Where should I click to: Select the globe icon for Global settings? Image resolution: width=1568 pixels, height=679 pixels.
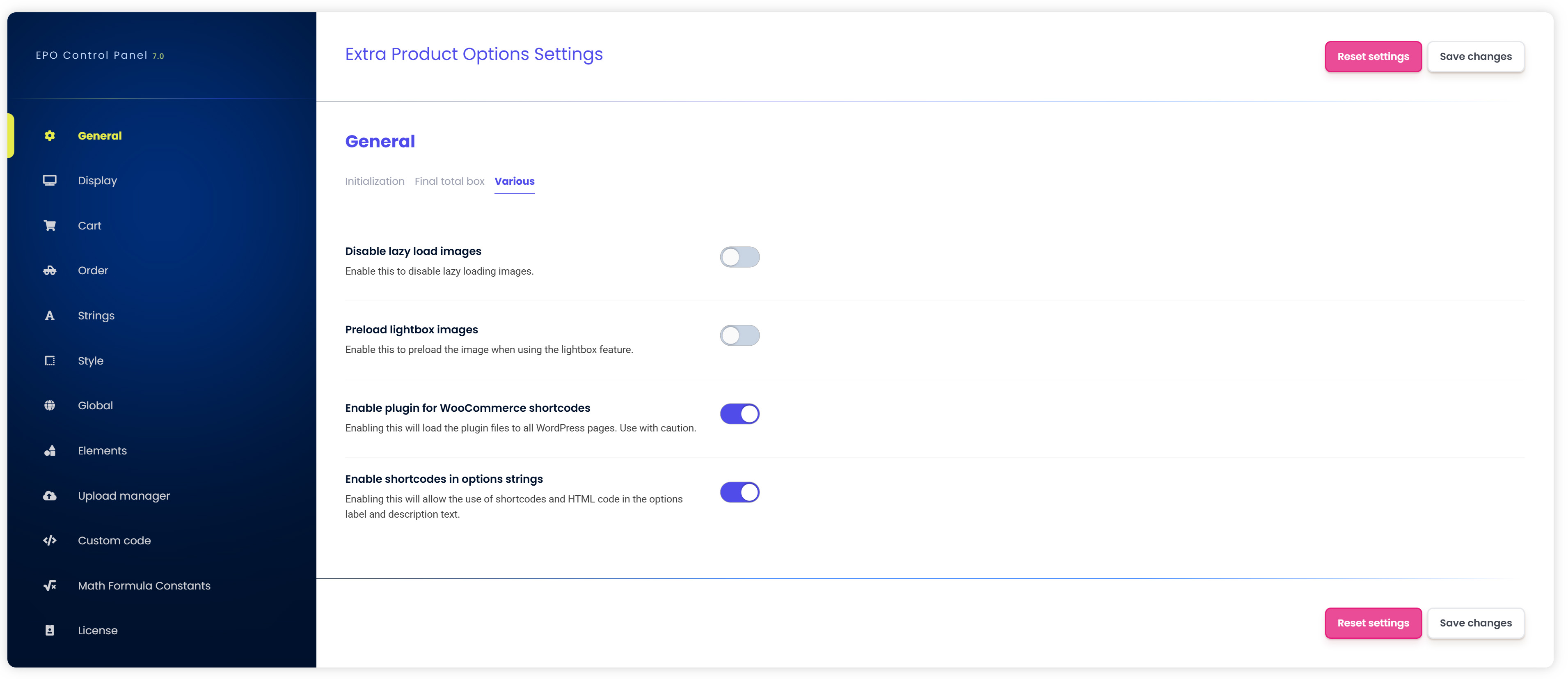coord(49,405)
